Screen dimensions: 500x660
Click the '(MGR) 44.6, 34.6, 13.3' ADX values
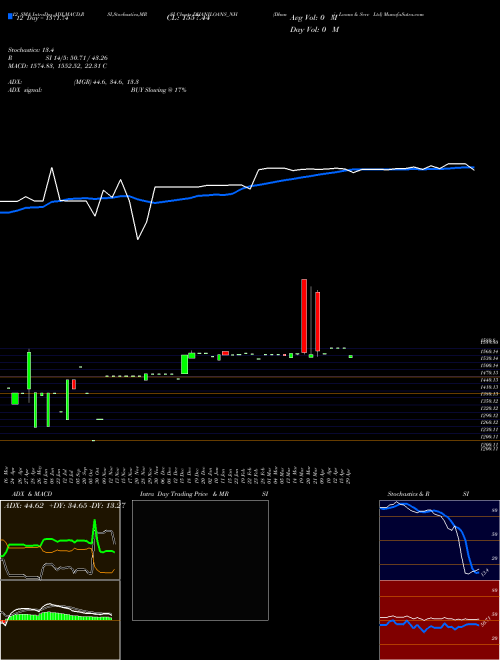click(106, 82)
